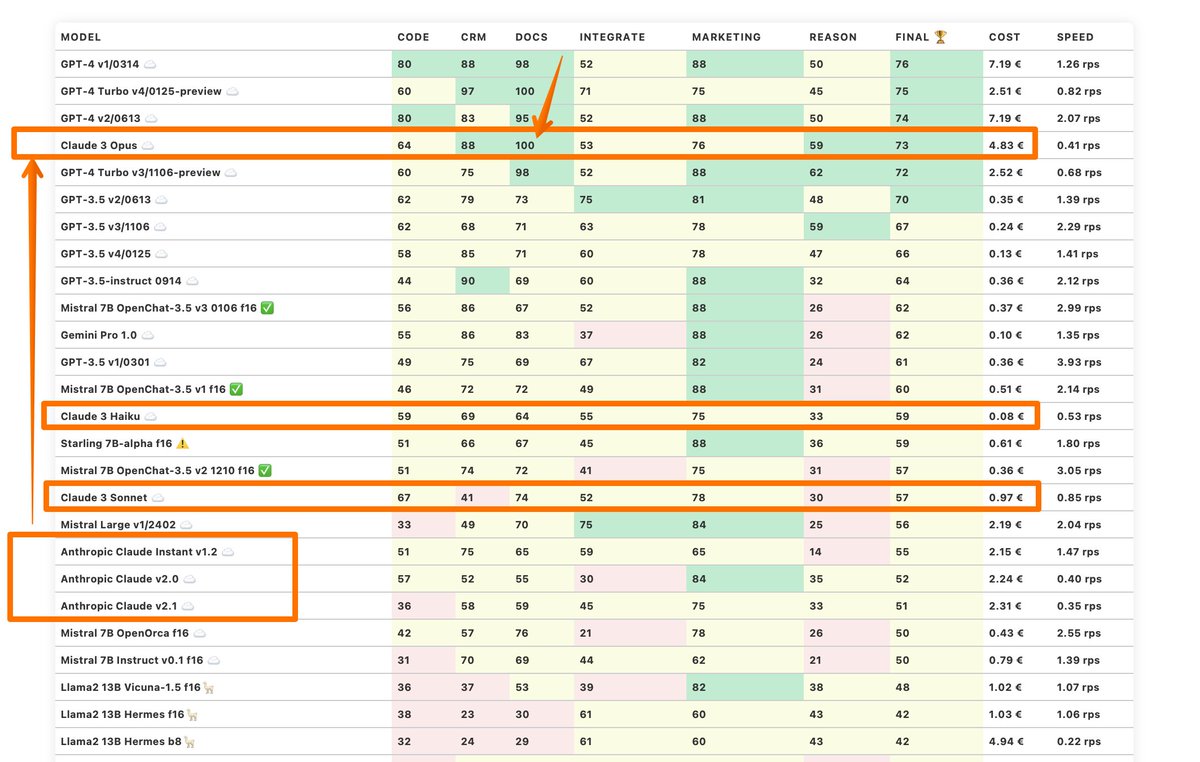Click Claude 3 Opus cost 4.83 €

tap(1005, 145)
